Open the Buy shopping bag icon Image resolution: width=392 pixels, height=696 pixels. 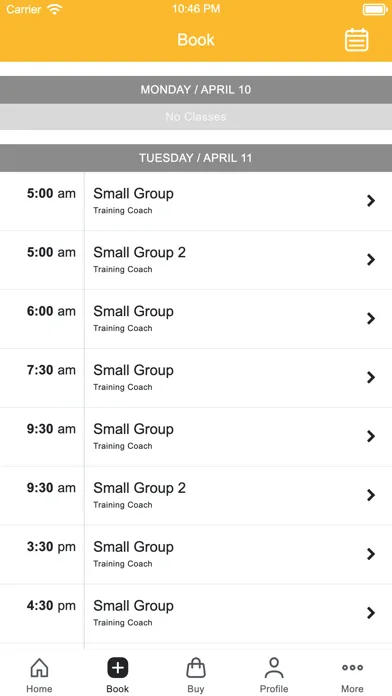(x=196, y=668)
